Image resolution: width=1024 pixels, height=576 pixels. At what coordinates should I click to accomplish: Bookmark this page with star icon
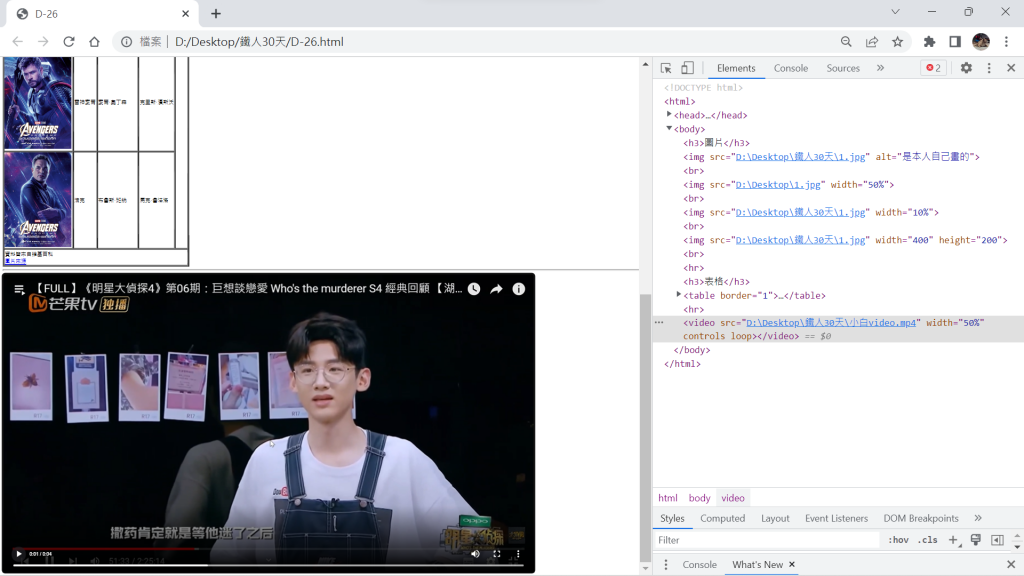click(897, 42)
